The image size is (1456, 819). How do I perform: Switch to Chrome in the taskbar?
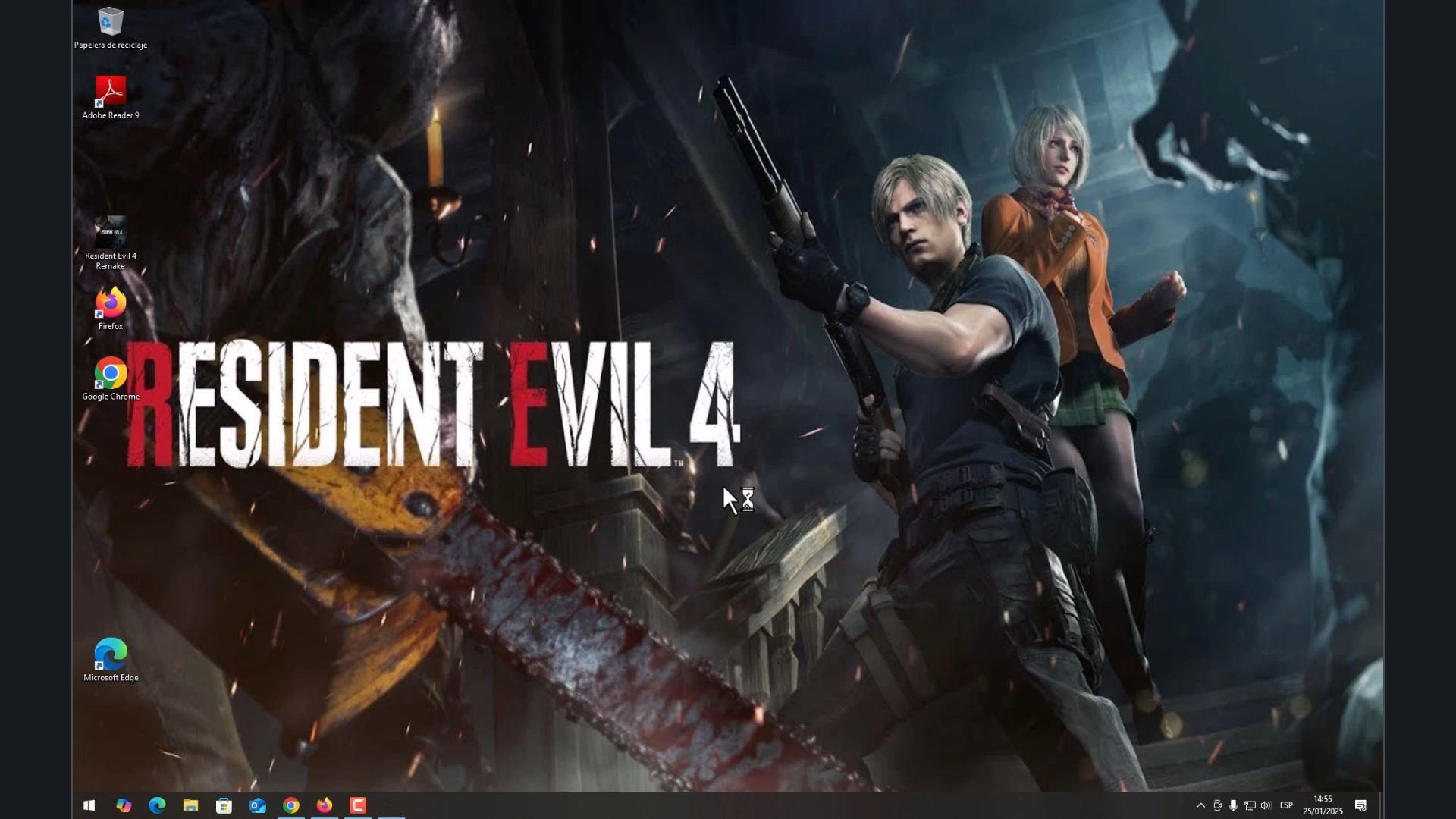click(291, 805)
